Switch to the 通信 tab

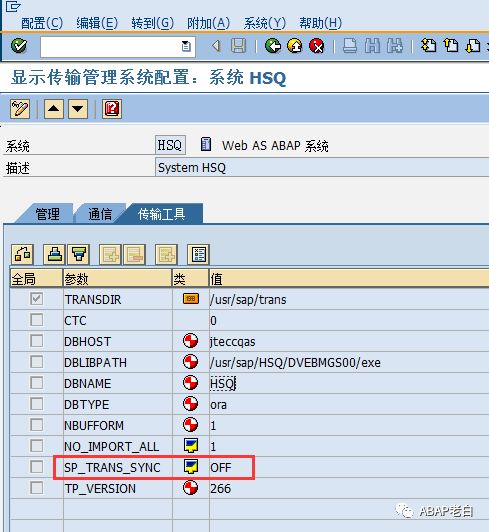(x=100, y=214)
